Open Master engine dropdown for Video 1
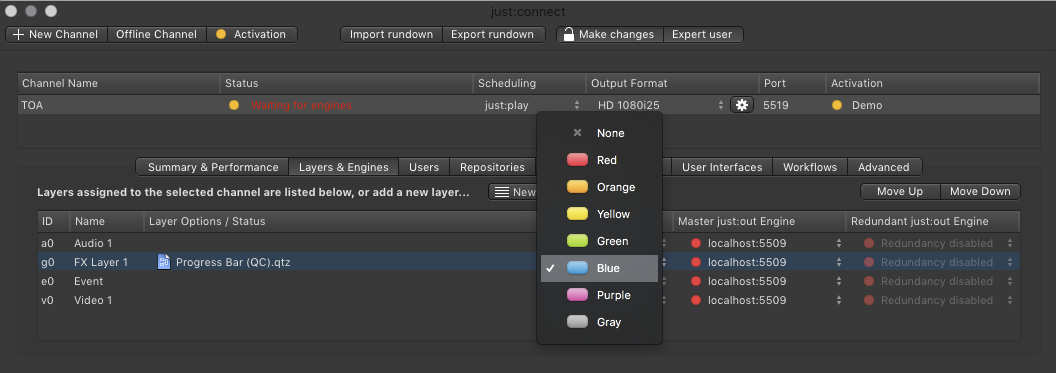 click(839, 300)
